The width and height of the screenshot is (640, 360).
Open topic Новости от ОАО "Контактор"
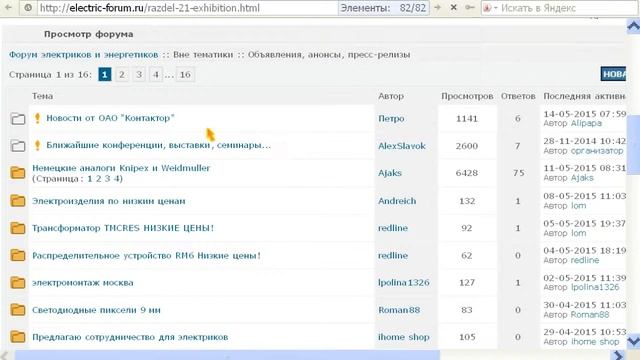coord(110,118)
